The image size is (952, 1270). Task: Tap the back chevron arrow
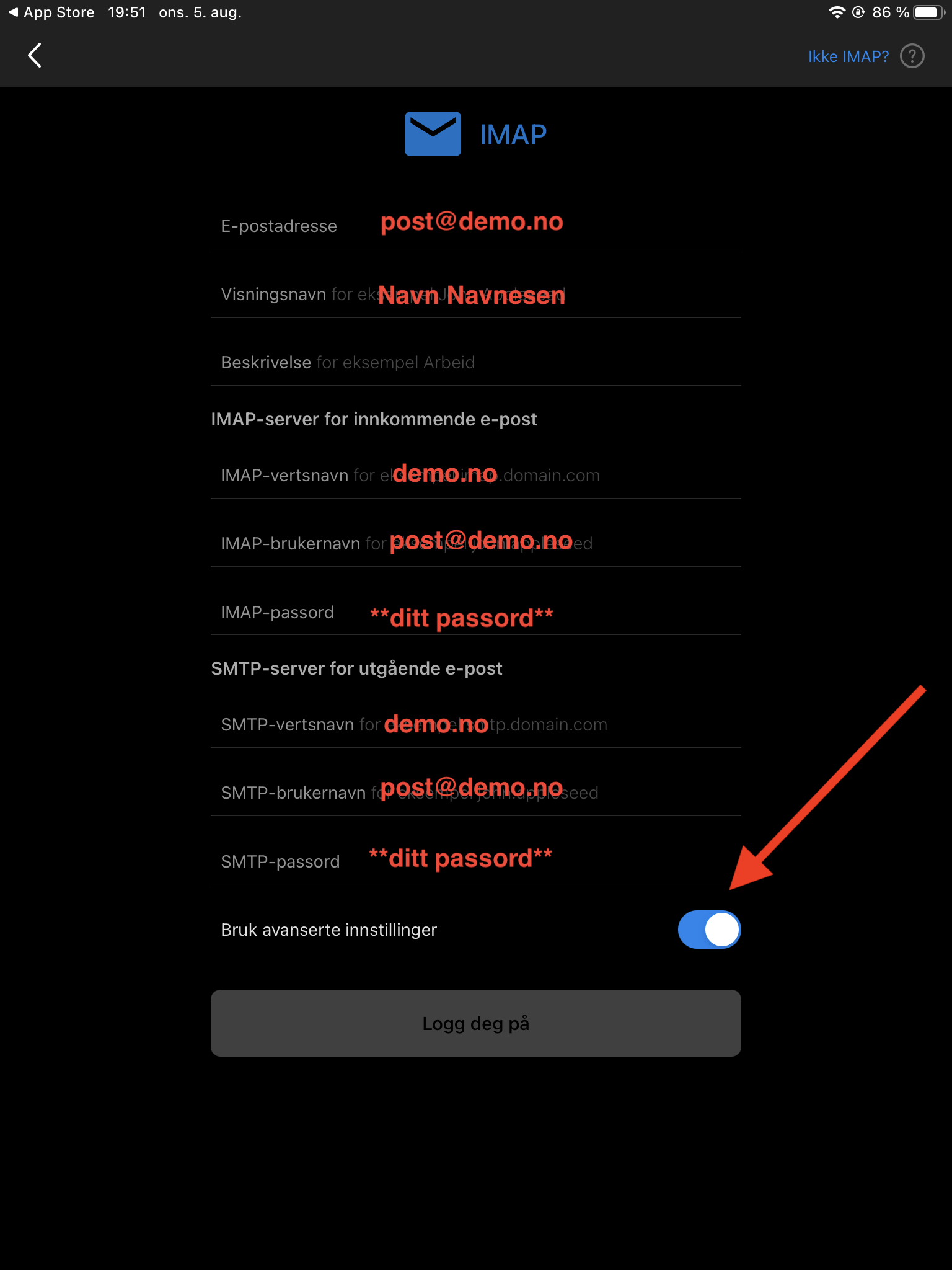click(35, 55)
